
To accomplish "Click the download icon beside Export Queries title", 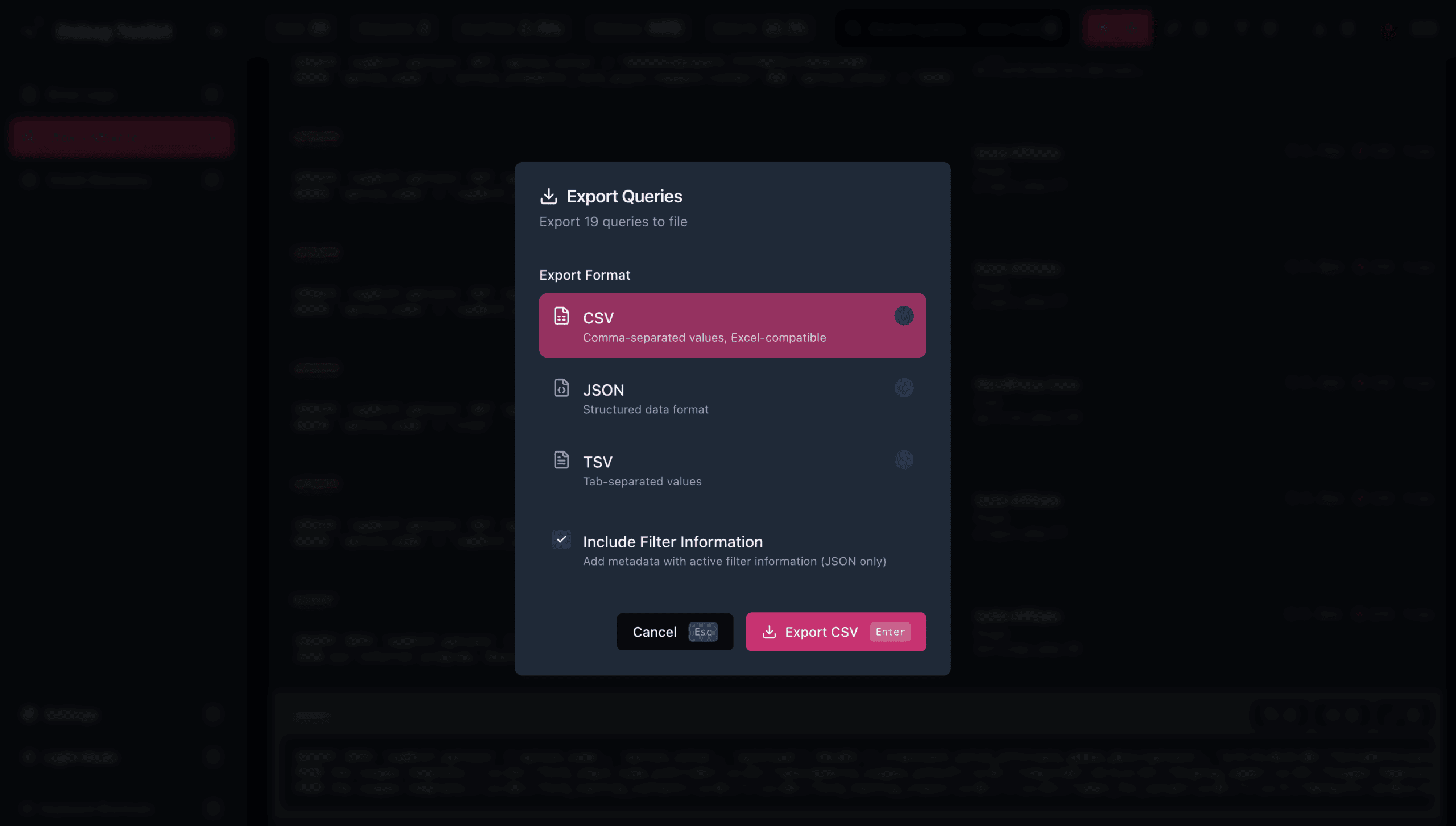I will pos(548,196).
